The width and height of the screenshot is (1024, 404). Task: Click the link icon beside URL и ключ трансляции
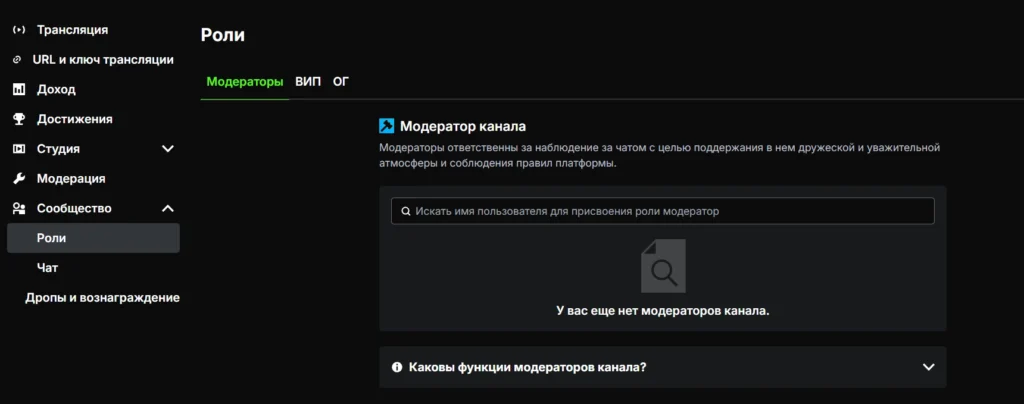[x=18, y=60]
